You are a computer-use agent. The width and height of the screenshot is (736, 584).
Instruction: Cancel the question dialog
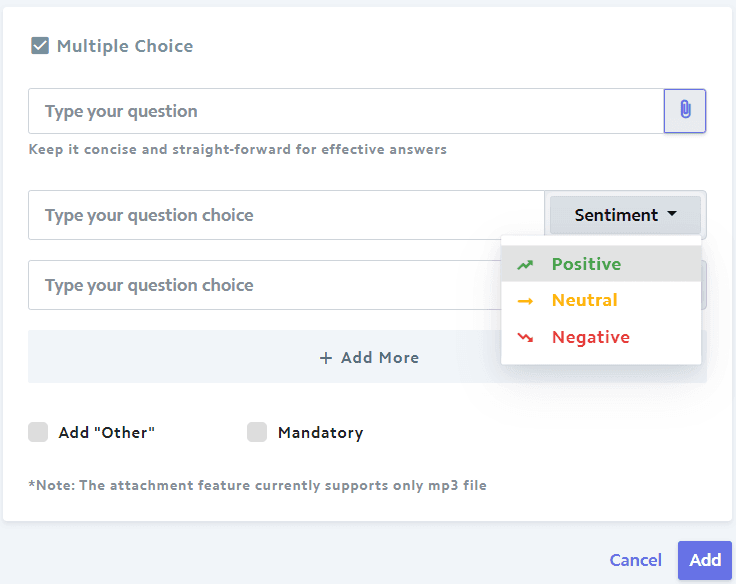pyautogui.click(x=636, y=560)
